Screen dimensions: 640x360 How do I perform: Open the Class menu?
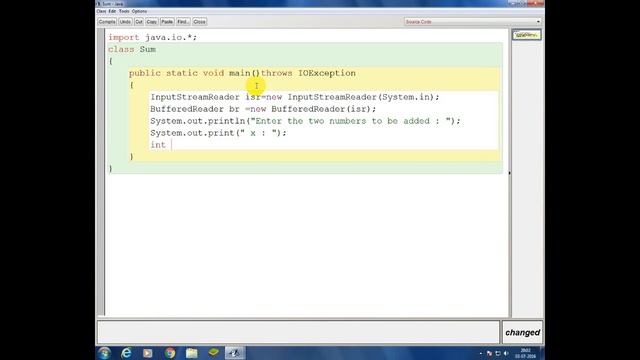click(x=101, y=11)
